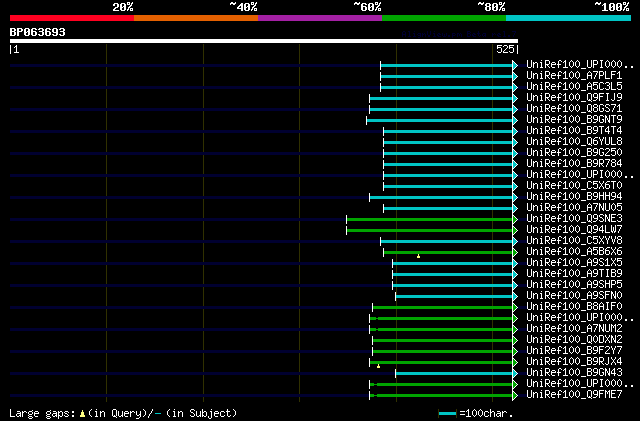The width and height of the screenshot is (640, 421).
Task: Select the UniRef100_C5XYV8 label
Action: click(x=574, y=241)
